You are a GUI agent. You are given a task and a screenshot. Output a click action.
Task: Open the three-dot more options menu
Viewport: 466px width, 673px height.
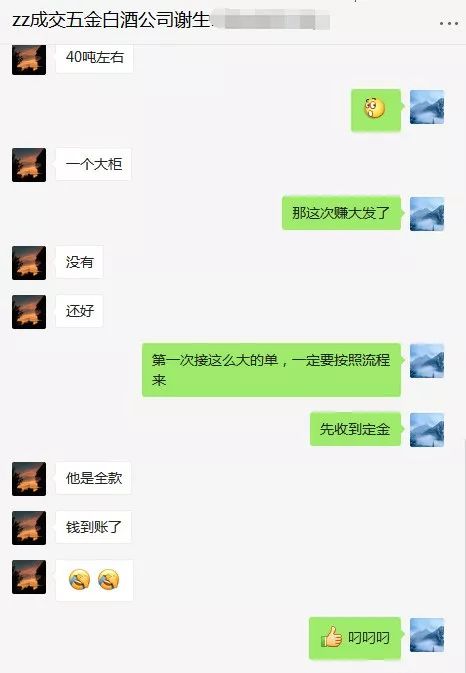449,23
